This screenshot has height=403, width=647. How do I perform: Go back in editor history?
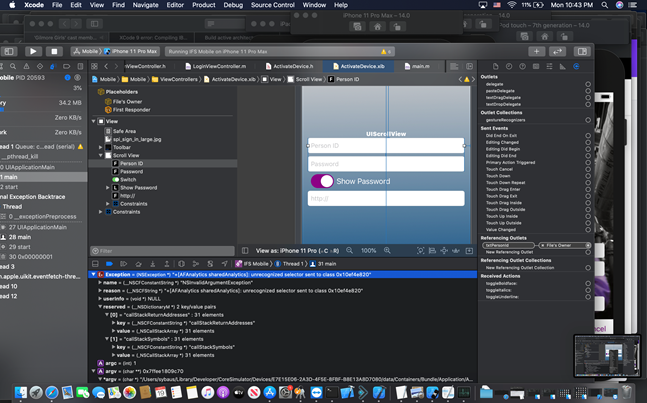point(106,66)
